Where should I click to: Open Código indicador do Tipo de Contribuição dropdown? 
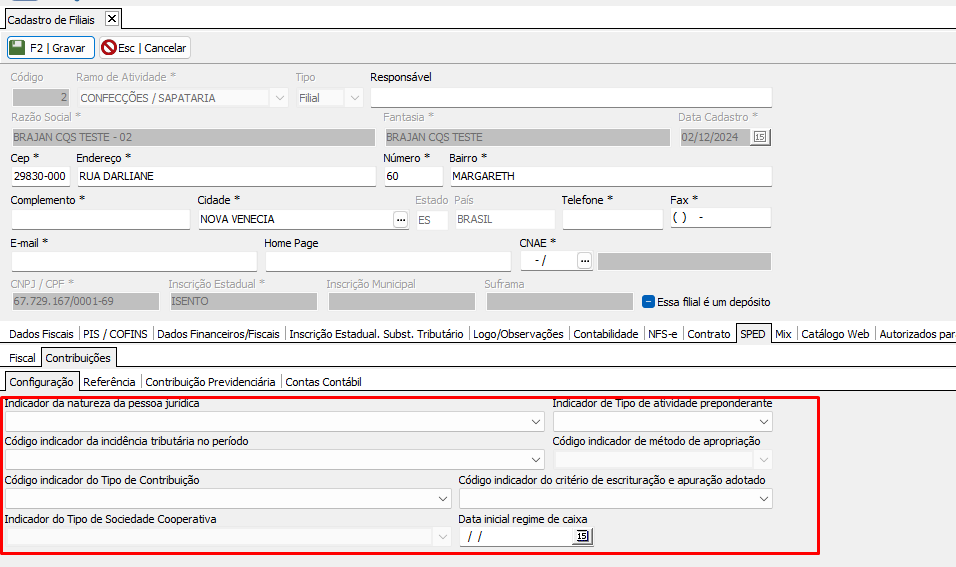point(444,498)
